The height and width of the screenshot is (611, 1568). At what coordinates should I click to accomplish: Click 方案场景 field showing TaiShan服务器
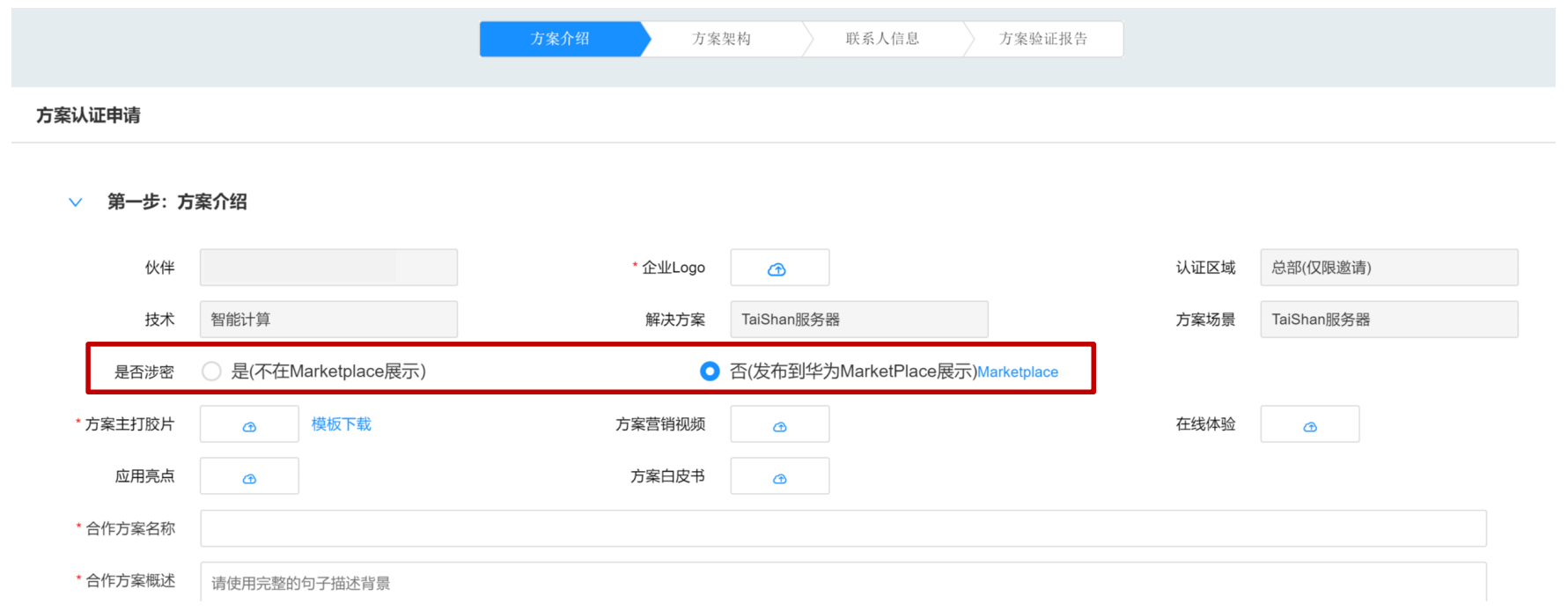(x=1389, y=320)
